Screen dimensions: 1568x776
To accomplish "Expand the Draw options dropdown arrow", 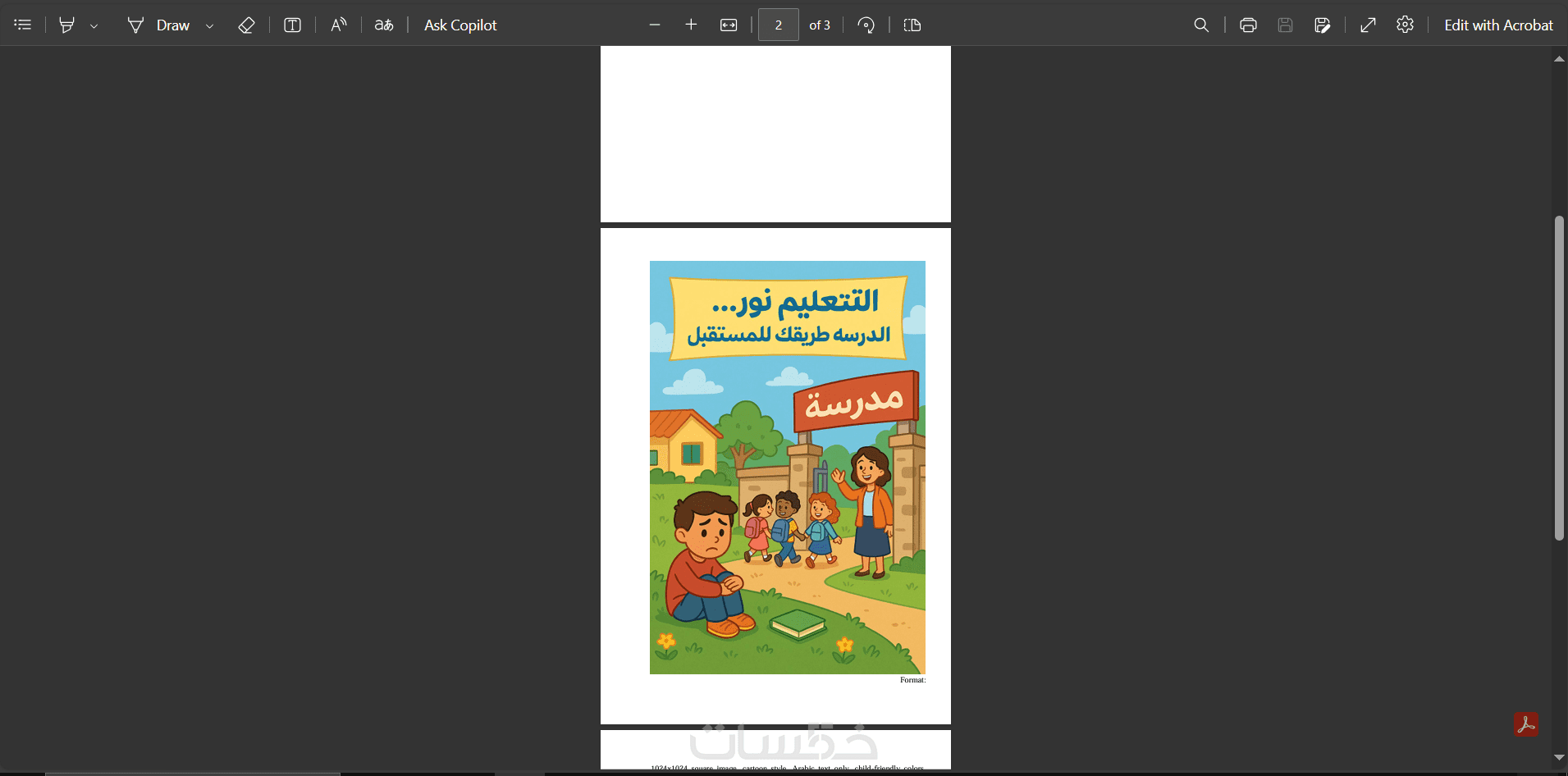I will [210, 25].
